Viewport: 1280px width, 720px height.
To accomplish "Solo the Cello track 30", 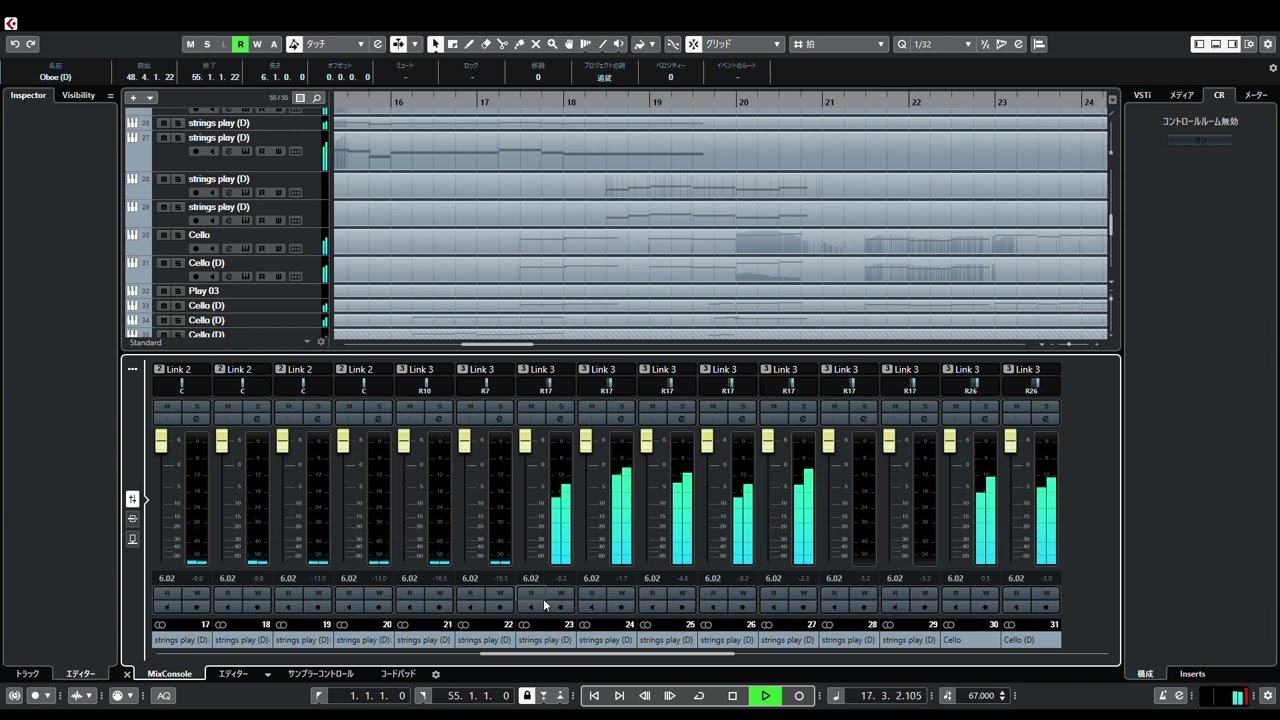I will tap(178, 235).
